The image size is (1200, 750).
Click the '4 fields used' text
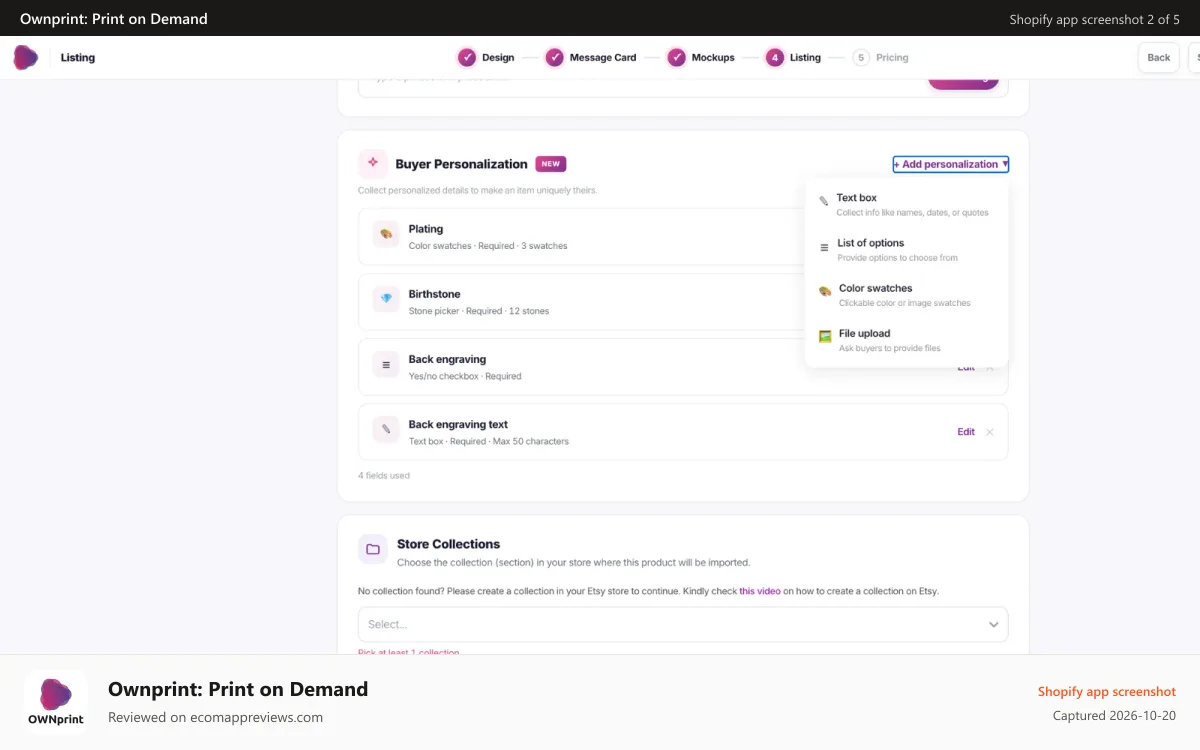pos(384,476)
